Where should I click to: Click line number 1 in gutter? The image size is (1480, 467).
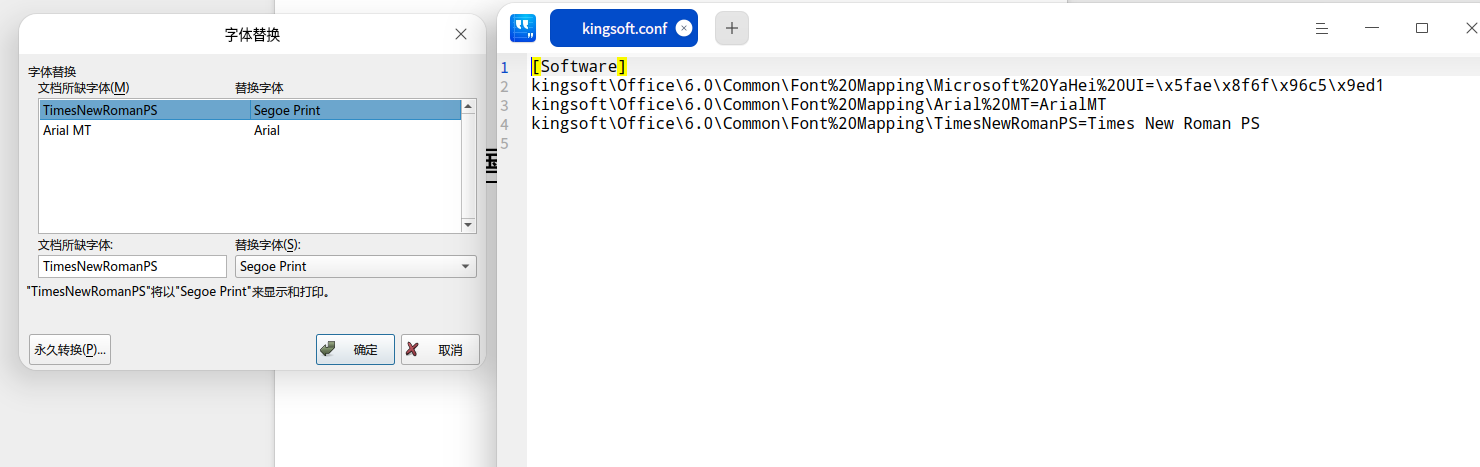[505, 67]
